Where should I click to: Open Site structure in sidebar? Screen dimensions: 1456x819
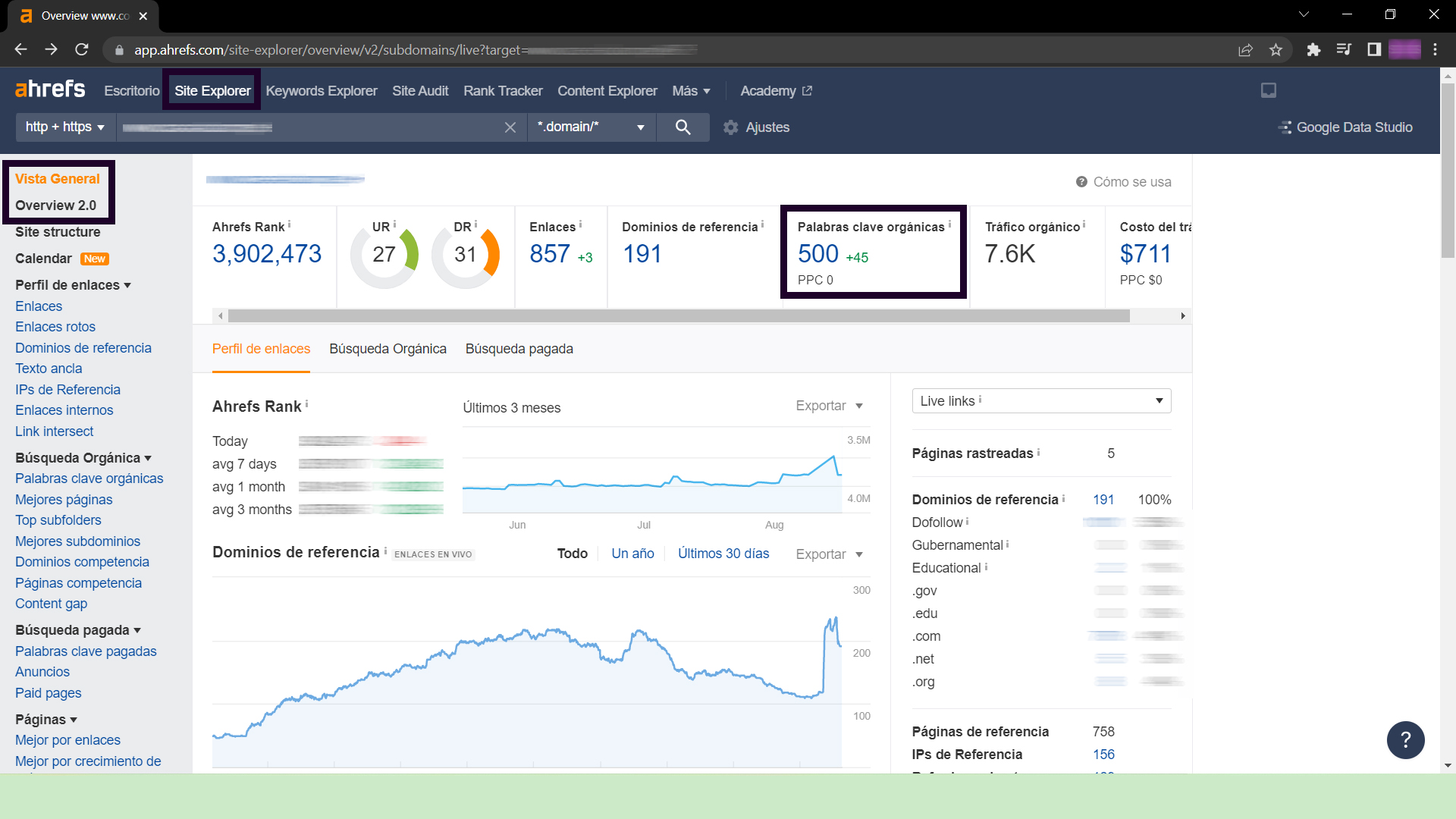point(58,232)
